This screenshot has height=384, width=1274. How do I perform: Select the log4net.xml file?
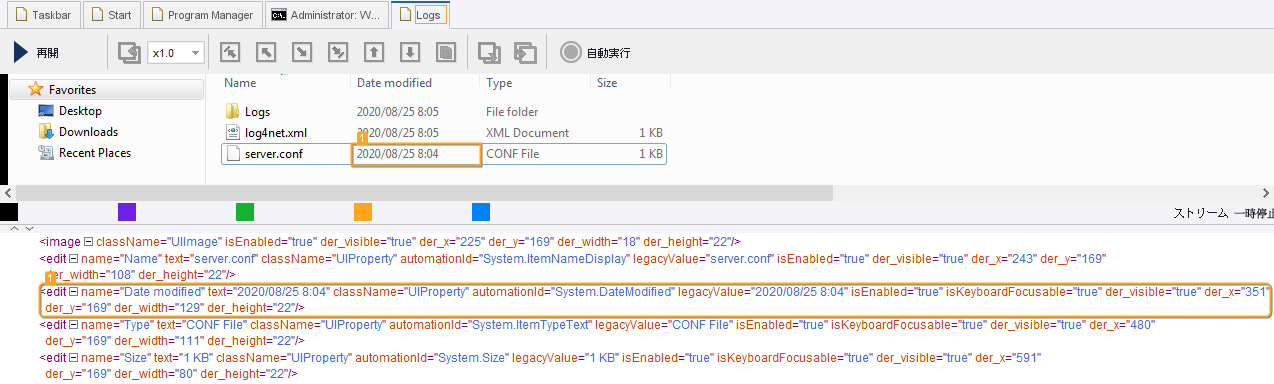[x=443, y=133]
